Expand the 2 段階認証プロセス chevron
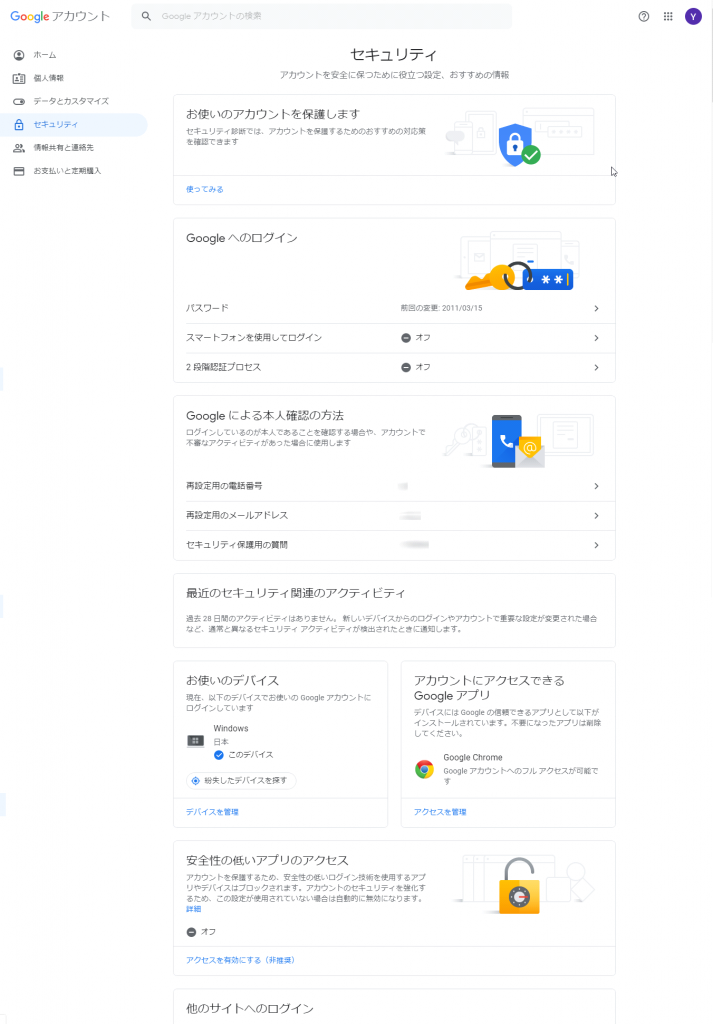 pyautogui.click(x=596, y=368)
